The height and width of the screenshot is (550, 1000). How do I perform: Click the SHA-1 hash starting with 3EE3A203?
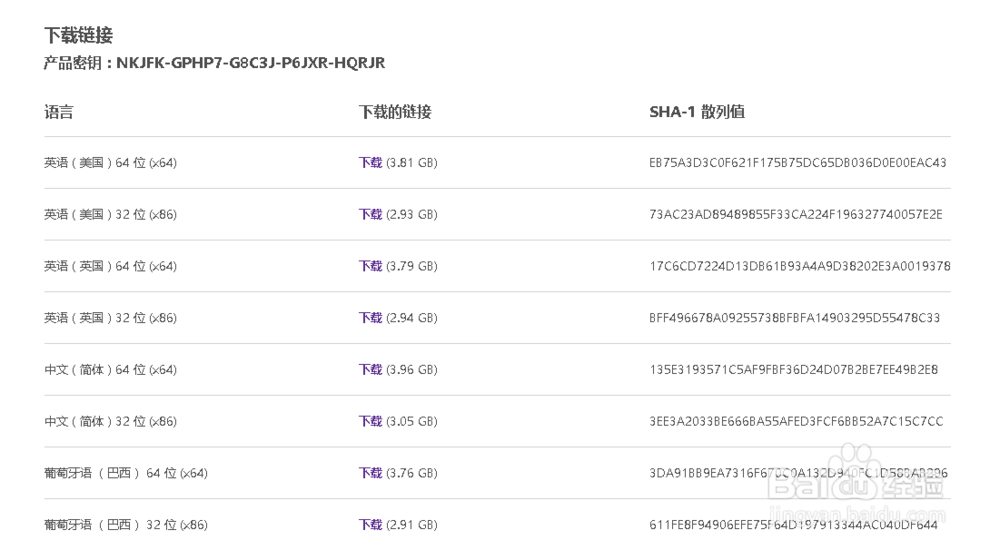(796, 422)
